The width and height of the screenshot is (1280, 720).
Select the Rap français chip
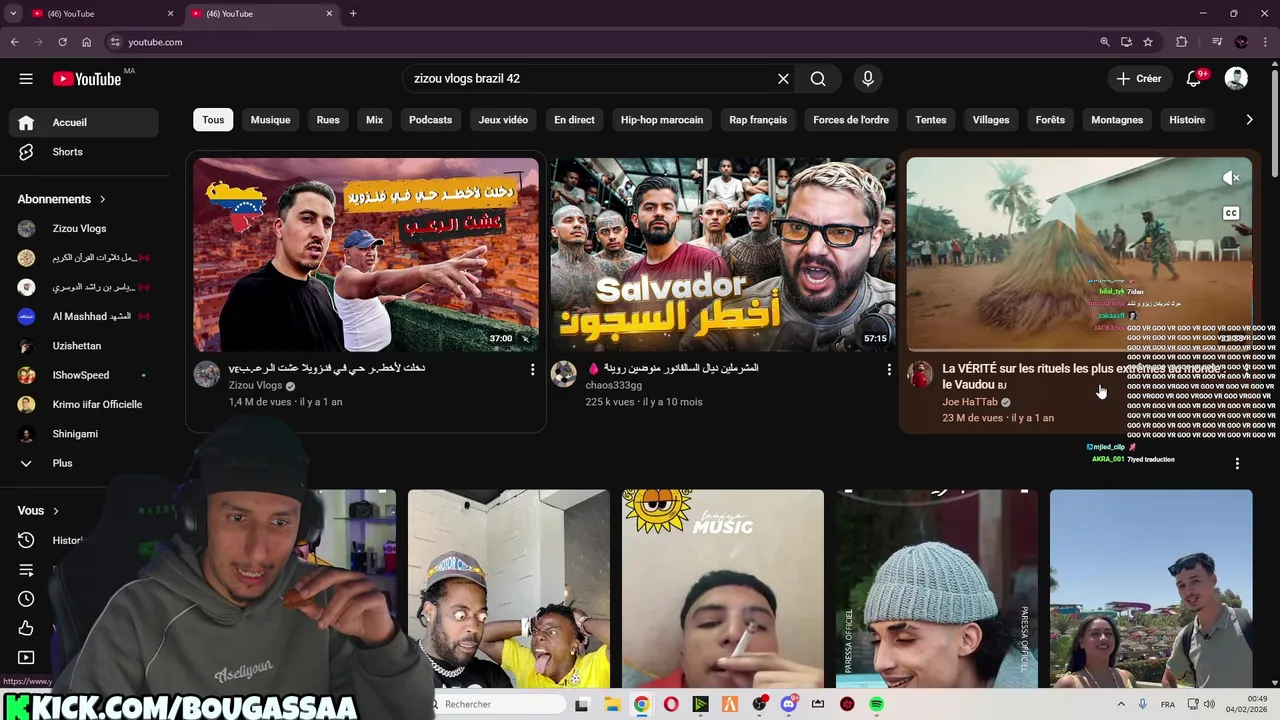click(x=758, y=120)
